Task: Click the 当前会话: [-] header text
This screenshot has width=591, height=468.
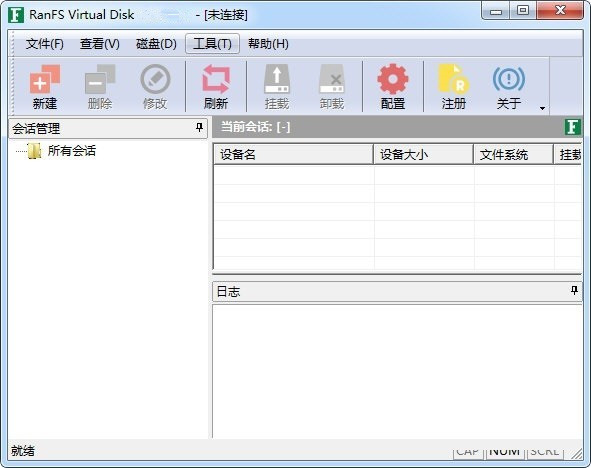Action: coord(255,127)
